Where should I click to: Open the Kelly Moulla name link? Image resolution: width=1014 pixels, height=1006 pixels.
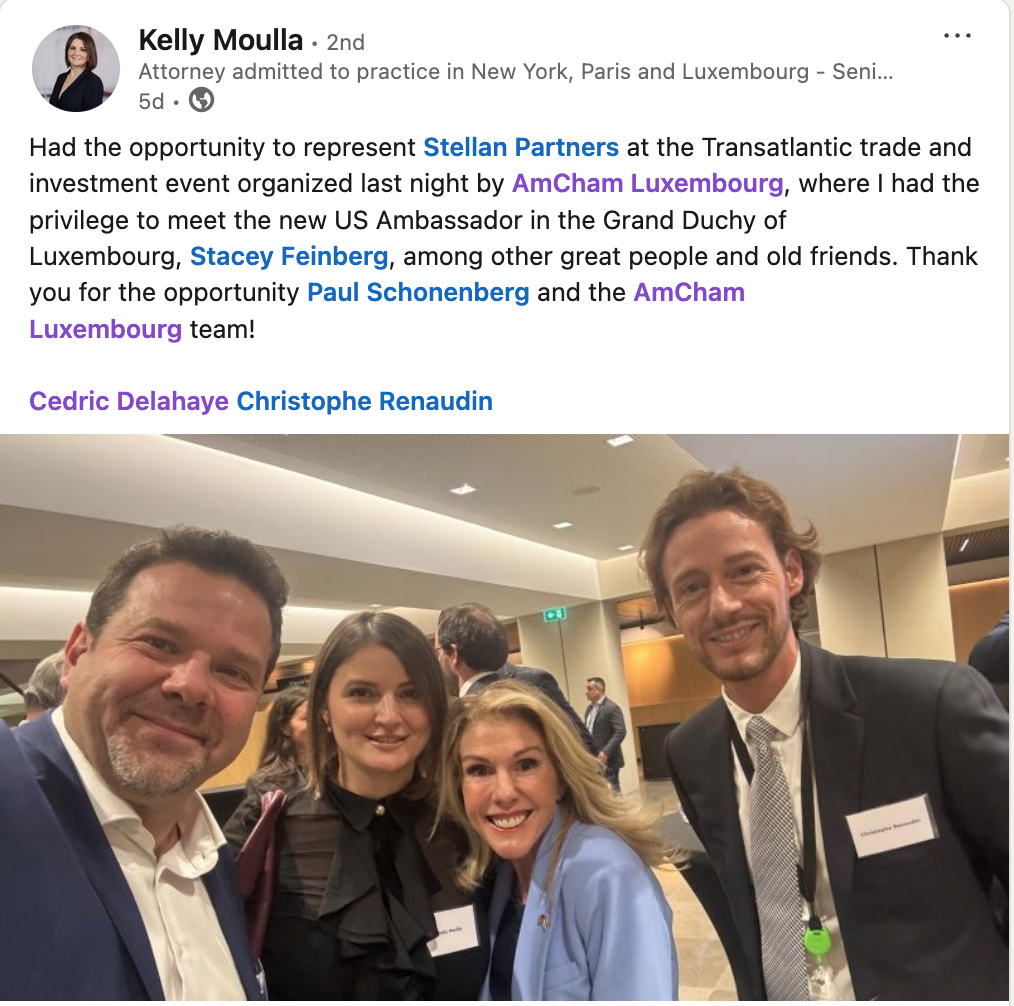click(221, 40)
